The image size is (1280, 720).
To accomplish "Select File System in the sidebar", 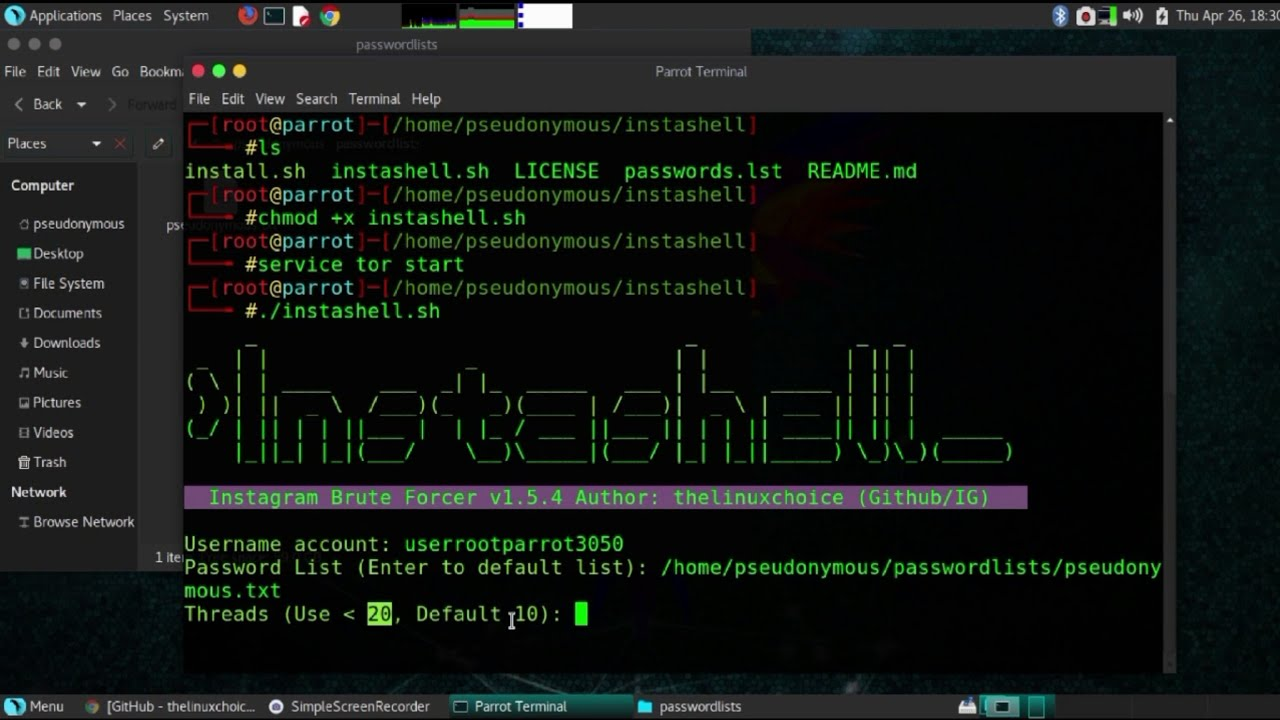I will click(x=60, y=284).
